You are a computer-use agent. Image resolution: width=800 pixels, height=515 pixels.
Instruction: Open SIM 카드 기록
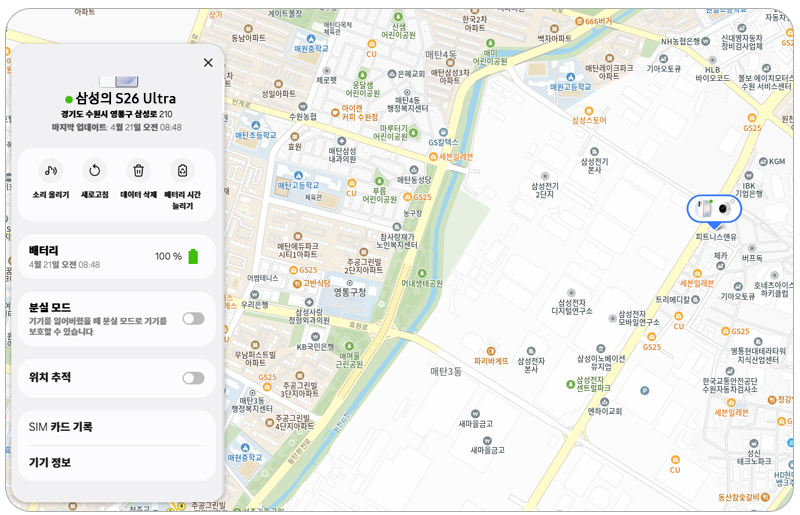117,427
